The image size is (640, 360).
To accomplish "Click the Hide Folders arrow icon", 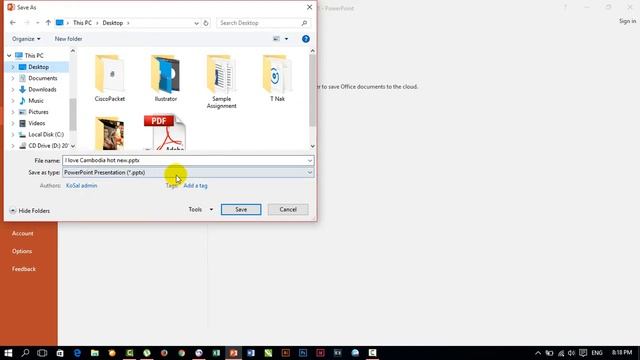I will pos(13,211).
